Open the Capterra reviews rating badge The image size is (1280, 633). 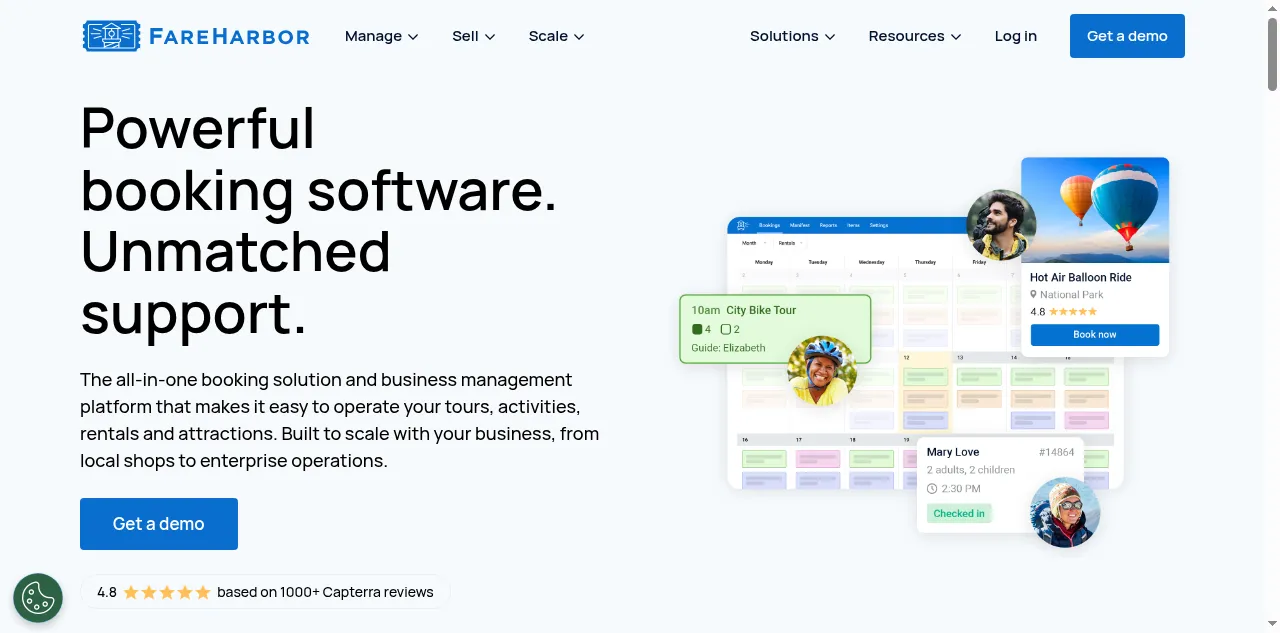[265, 592]
